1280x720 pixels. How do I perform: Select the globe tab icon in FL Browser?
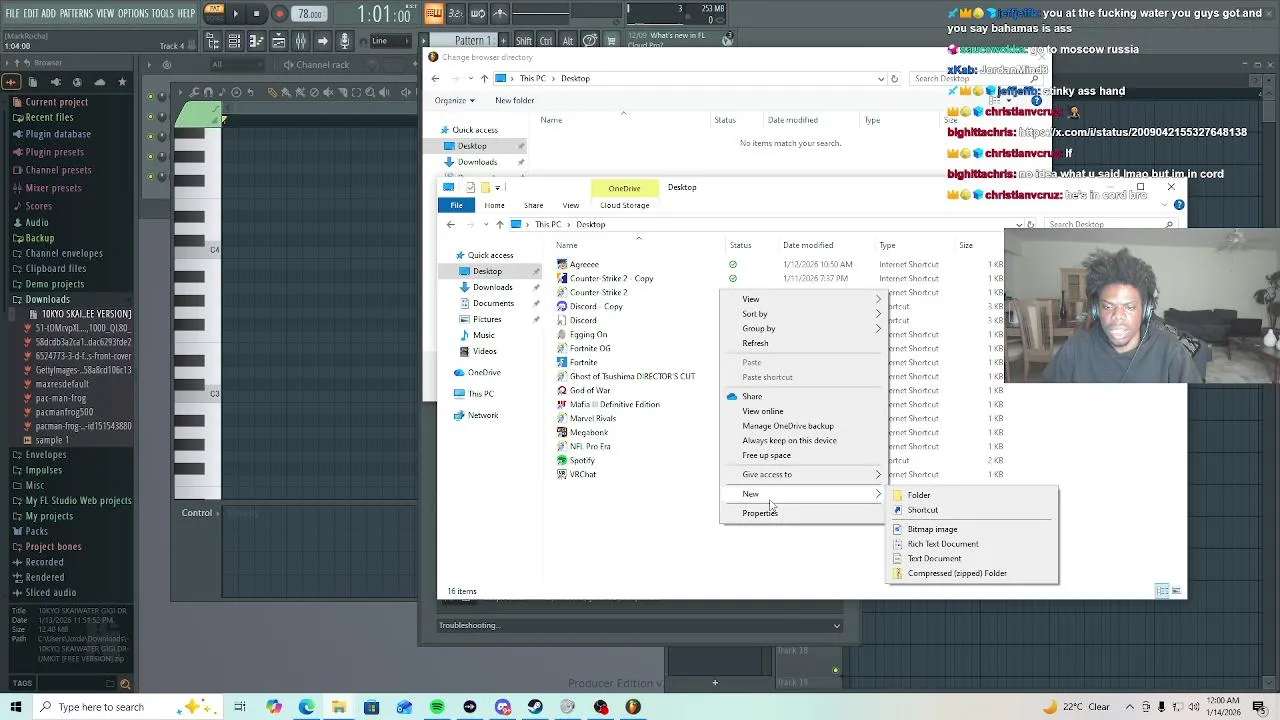coord(77,82)
